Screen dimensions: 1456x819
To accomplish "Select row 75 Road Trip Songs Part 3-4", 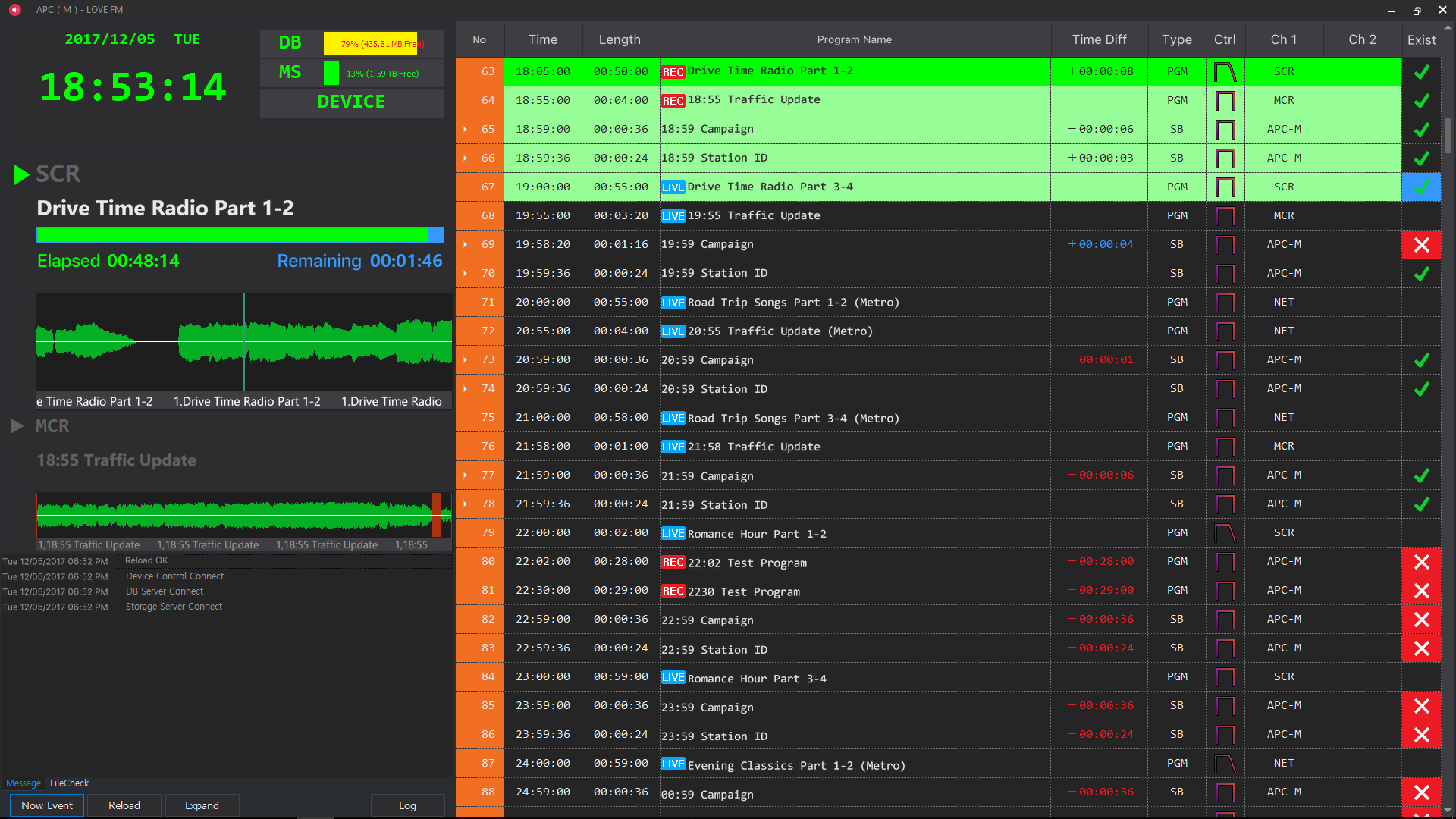I will pos(948,418).
